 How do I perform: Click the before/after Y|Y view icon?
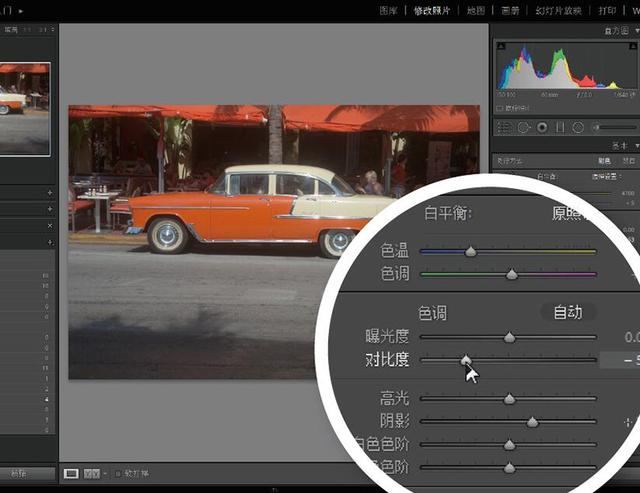[x=92, y=472]
